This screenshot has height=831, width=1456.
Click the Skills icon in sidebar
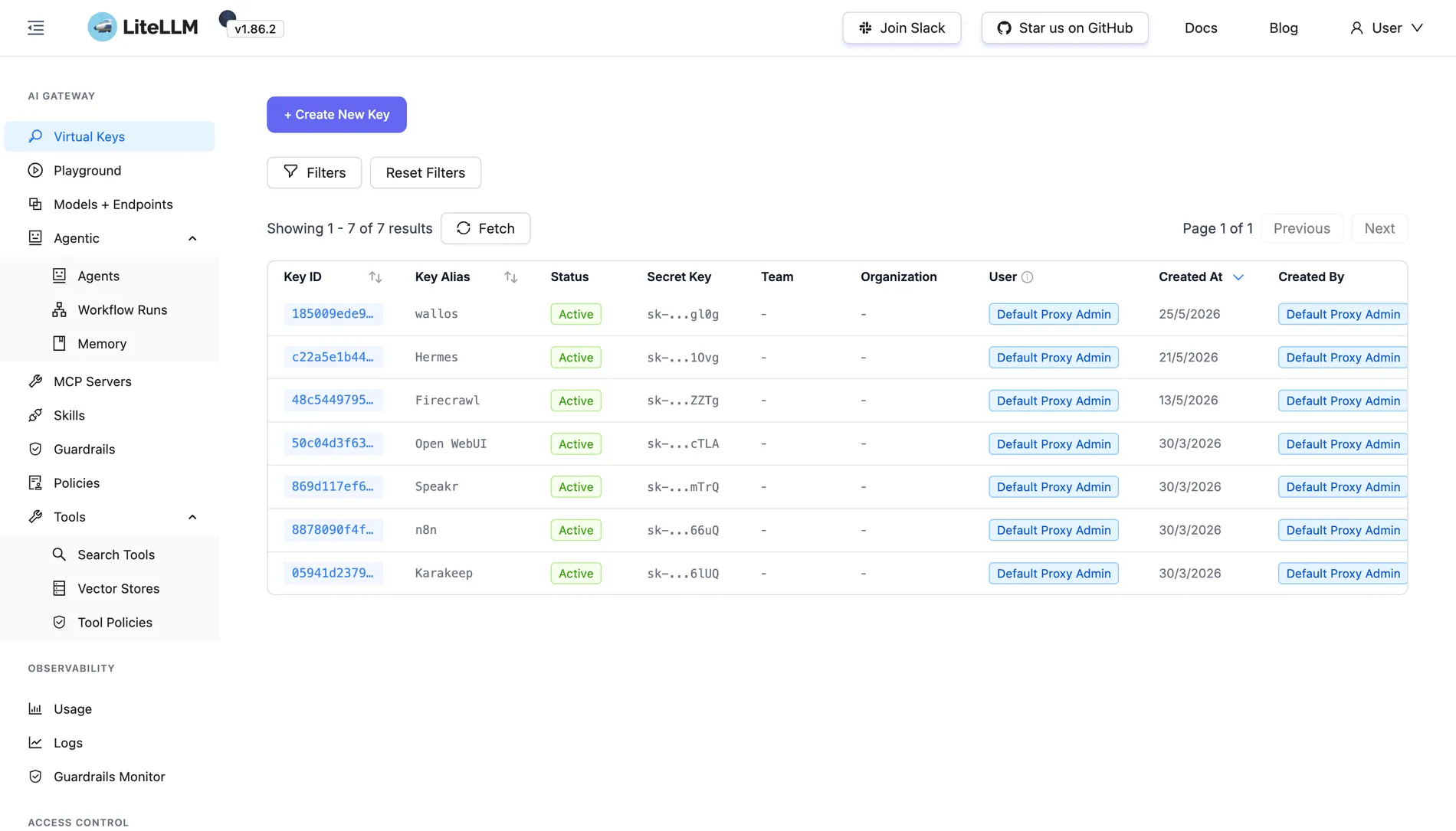(35, 415)
